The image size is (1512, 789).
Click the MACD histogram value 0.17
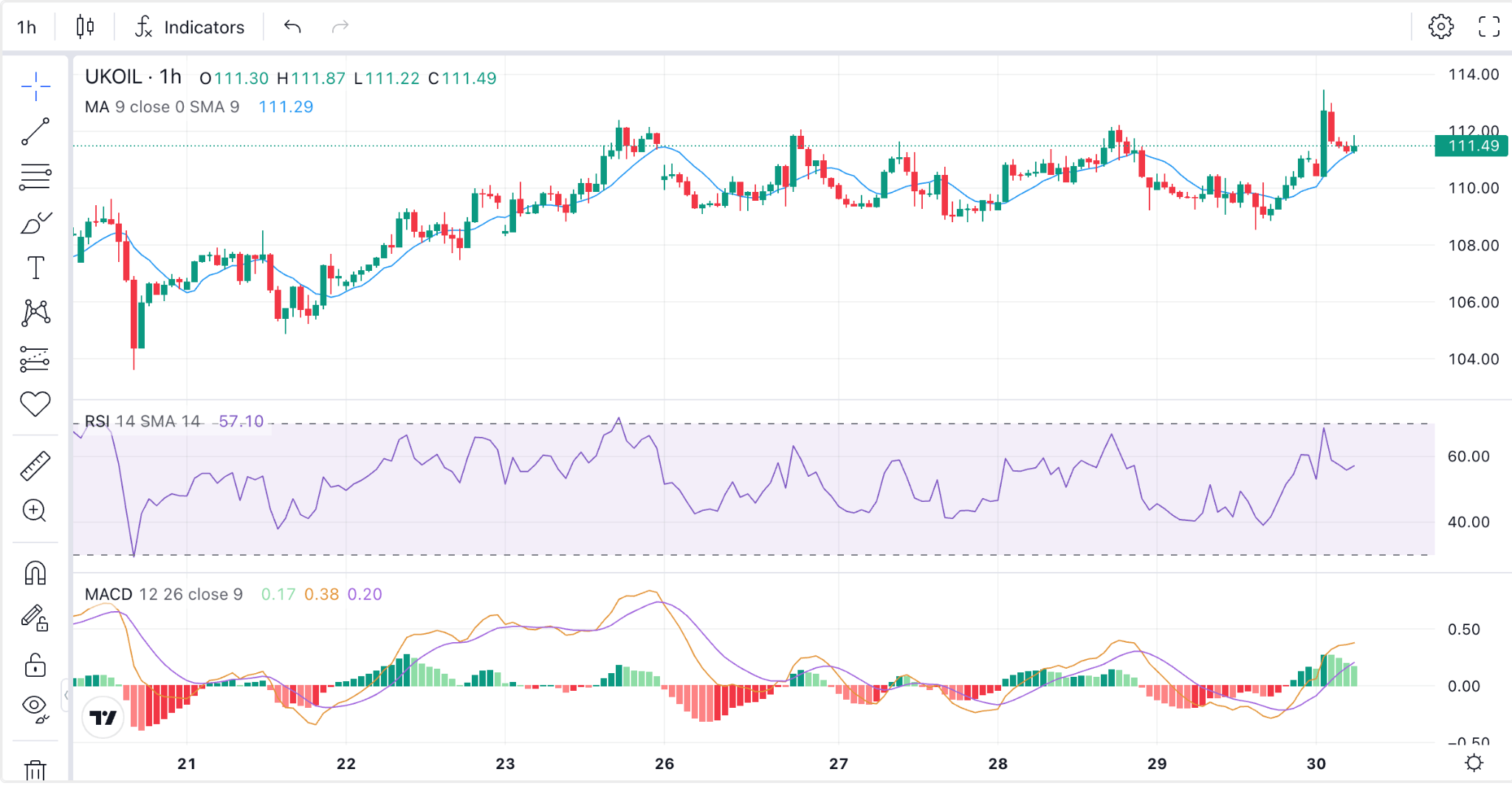click(x=278, y=594)
